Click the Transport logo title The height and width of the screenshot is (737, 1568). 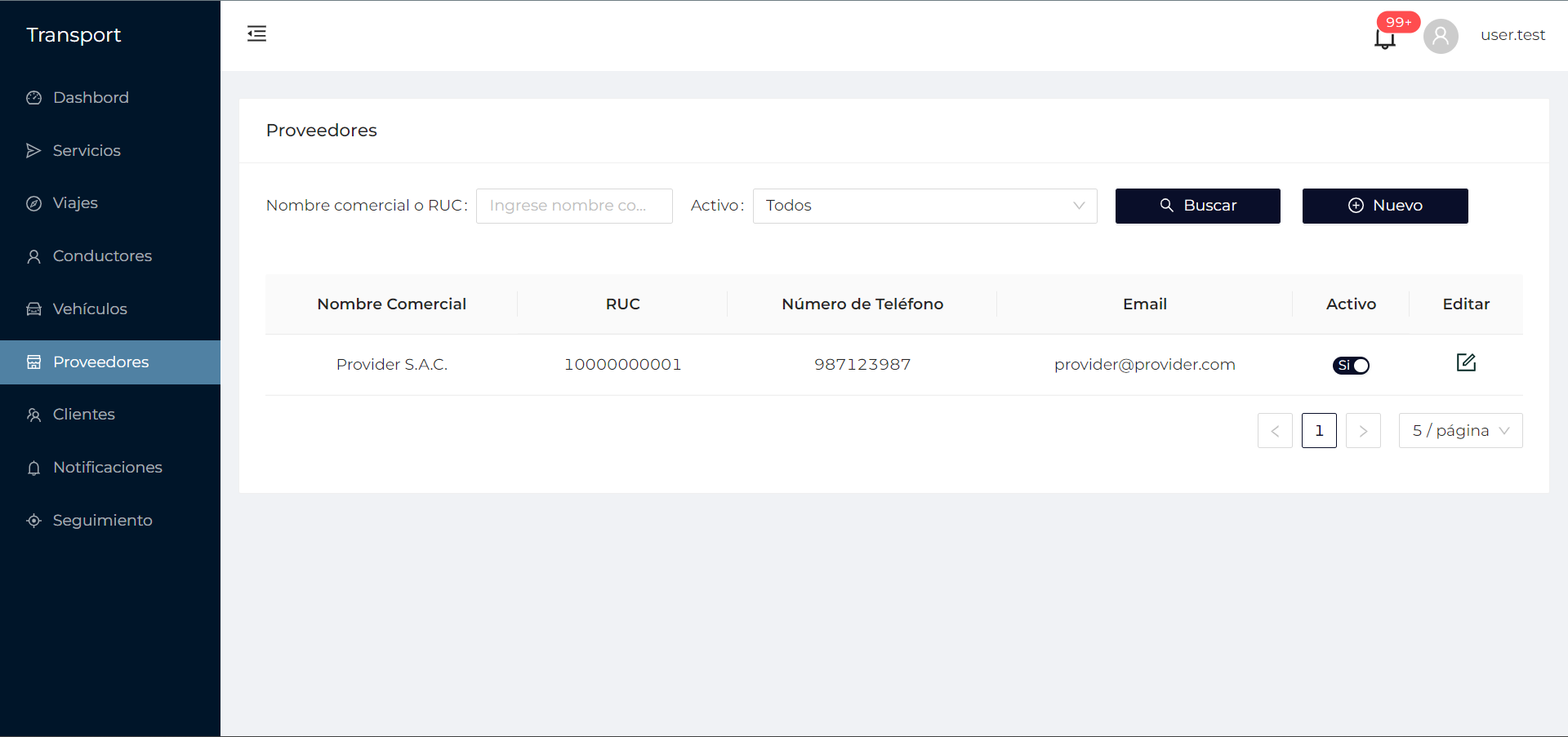point(73,35)
